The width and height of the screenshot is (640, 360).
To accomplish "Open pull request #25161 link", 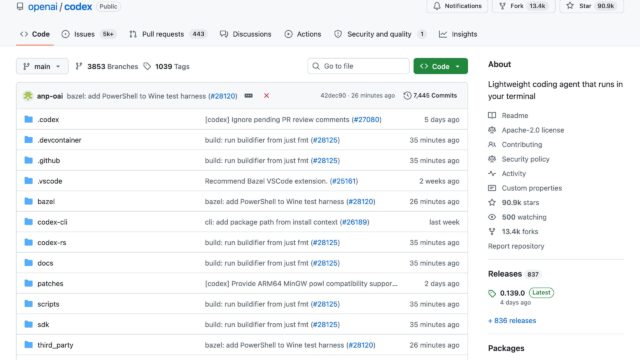I will pyautogui.click(x=344, y=181).
